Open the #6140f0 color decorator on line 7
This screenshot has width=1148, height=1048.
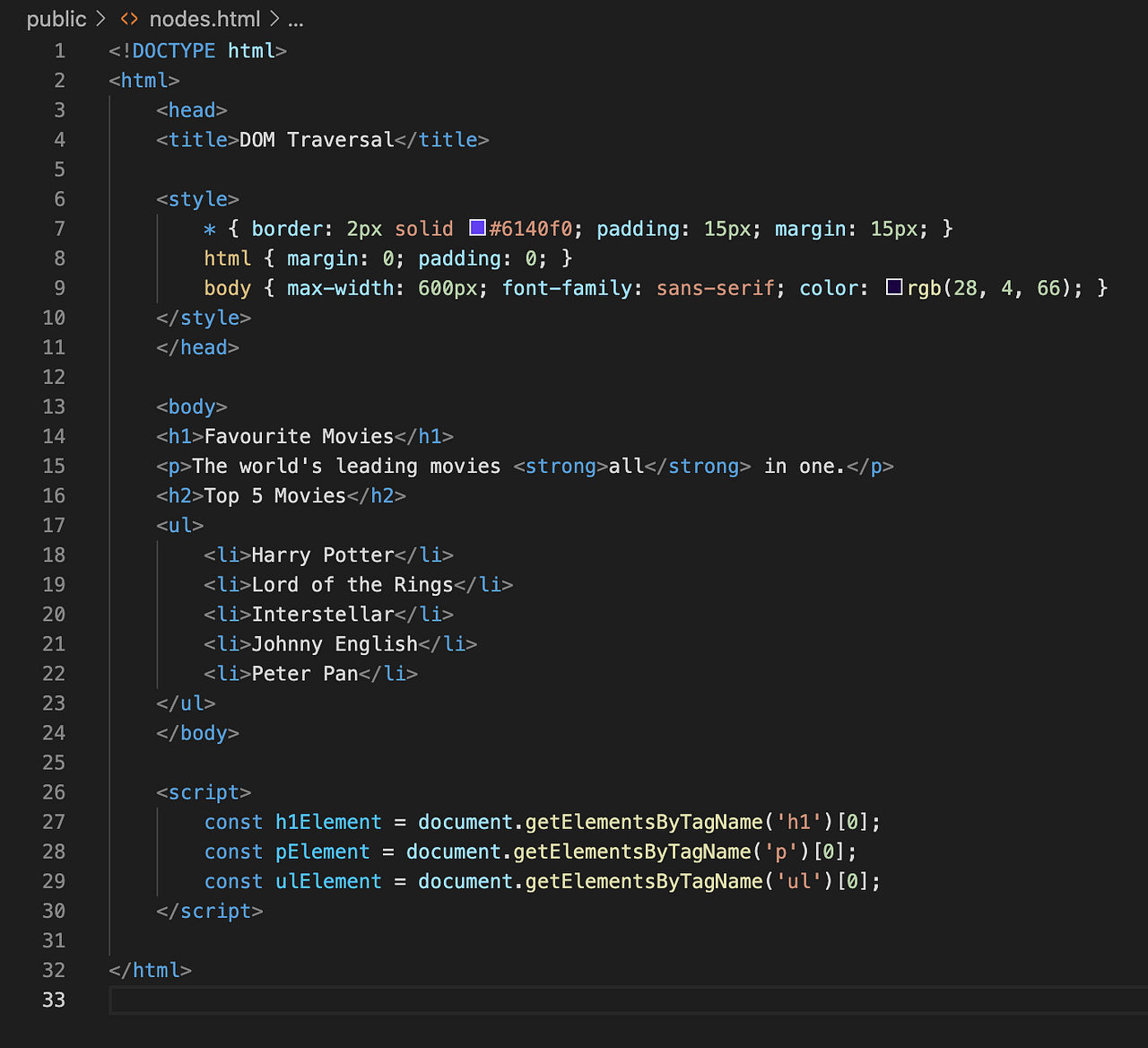pyautogui.click(x=476, y=229)
